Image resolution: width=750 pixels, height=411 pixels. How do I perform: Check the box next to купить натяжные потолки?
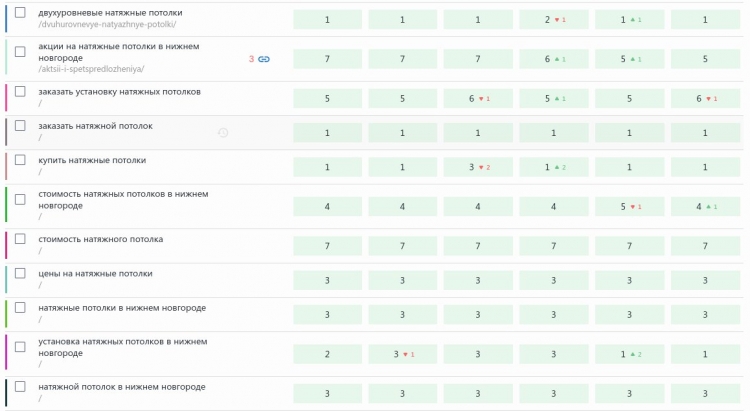[x=20, y=160]
